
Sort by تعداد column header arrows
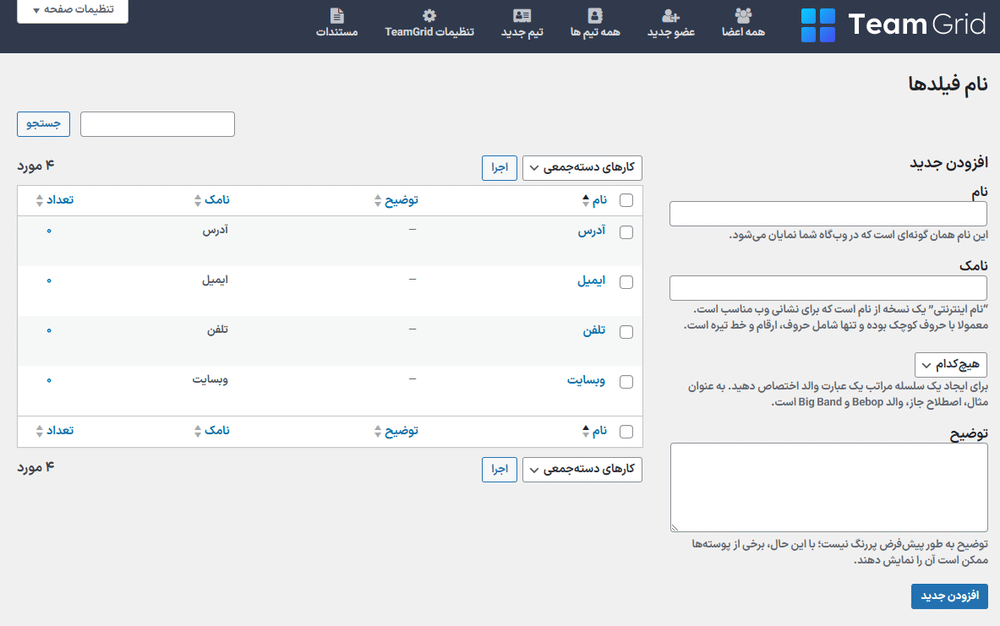click(x=40, y=201)
